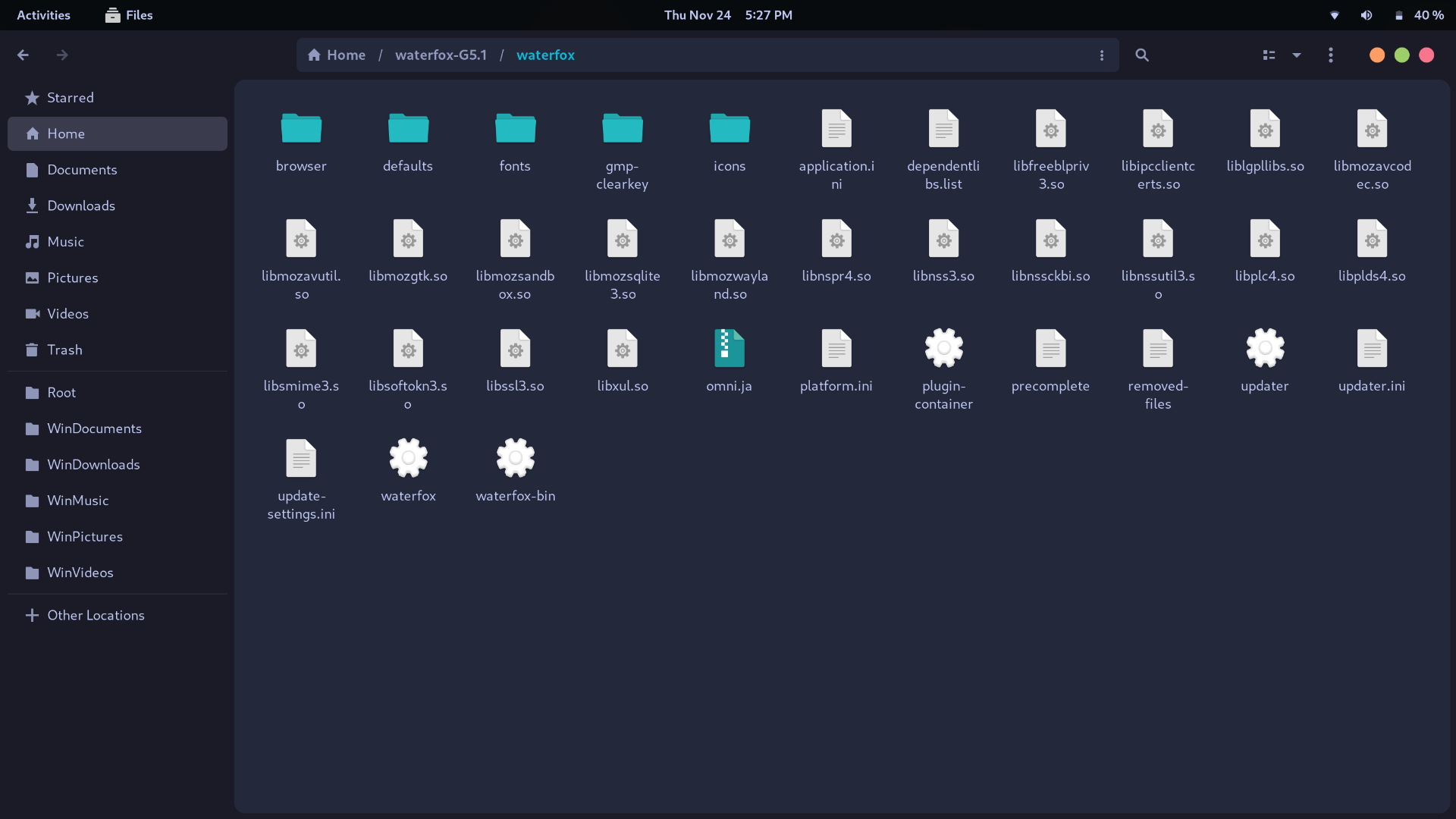Viewport: 1456px width, 819px height.
Task: Open the view options dropdown arrow
Action: pos(1297,55)
